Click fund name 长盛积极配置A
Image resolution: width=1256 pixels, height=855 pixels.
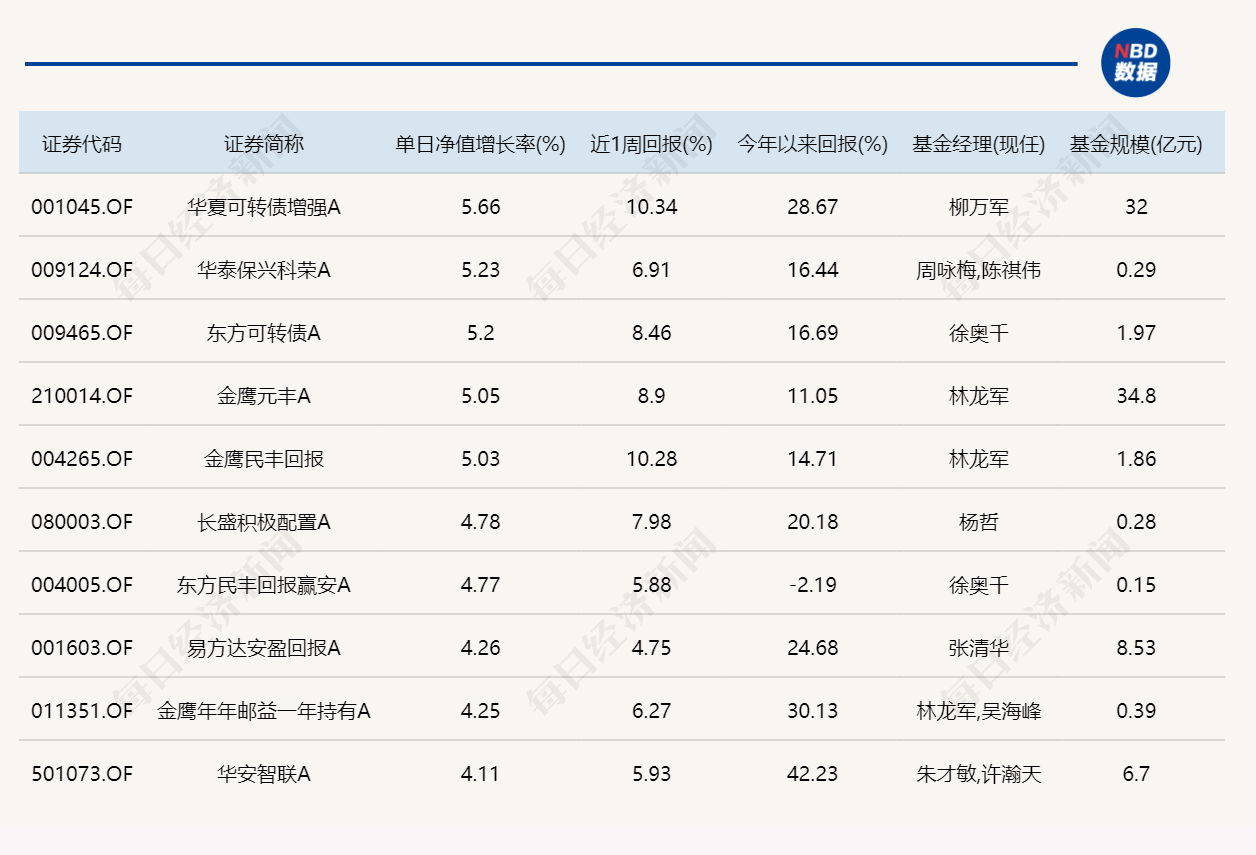(x=264, y=522)
